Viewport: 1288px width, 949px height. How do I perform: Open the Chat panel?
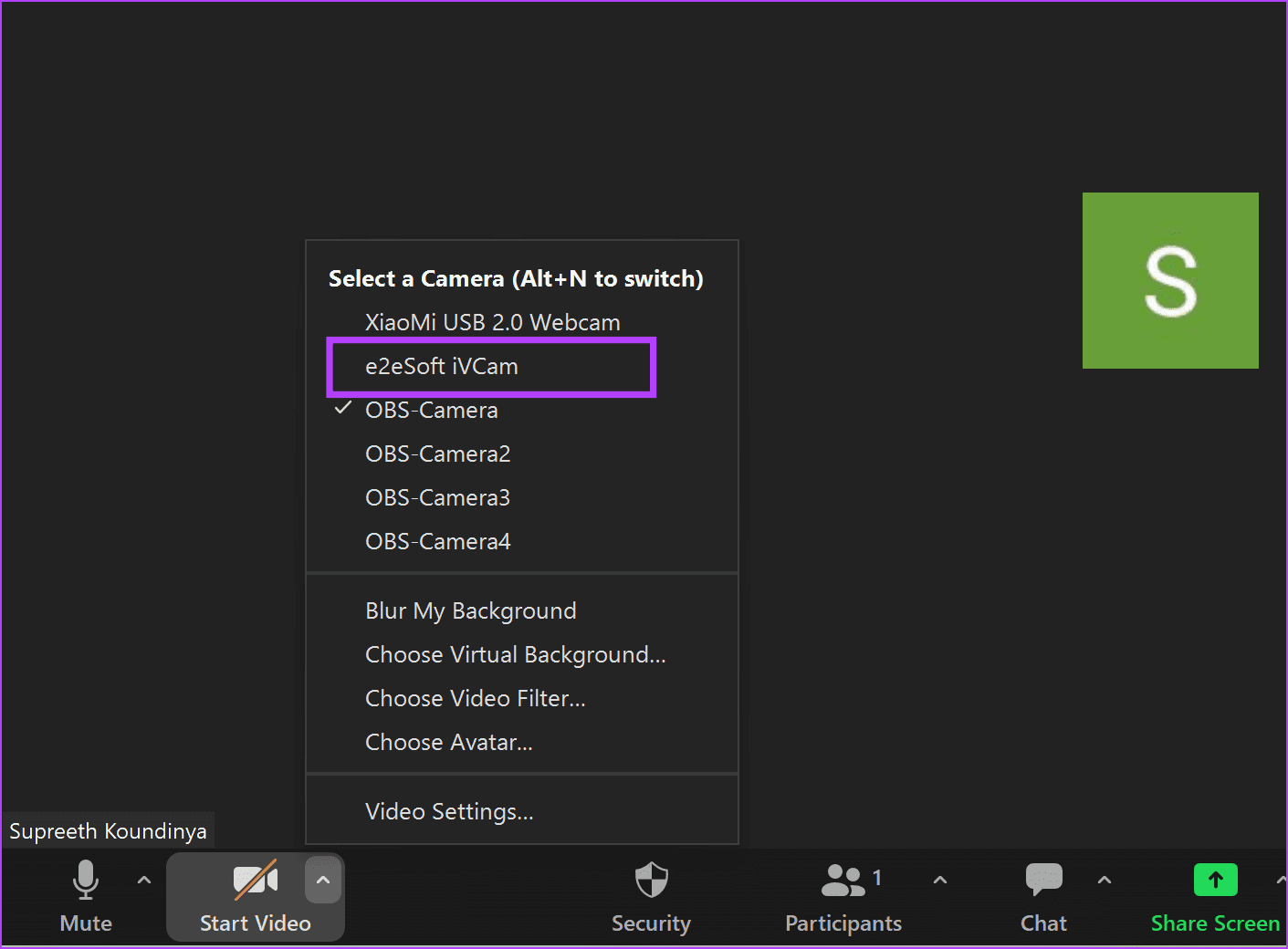click(x=1043, y=897)
